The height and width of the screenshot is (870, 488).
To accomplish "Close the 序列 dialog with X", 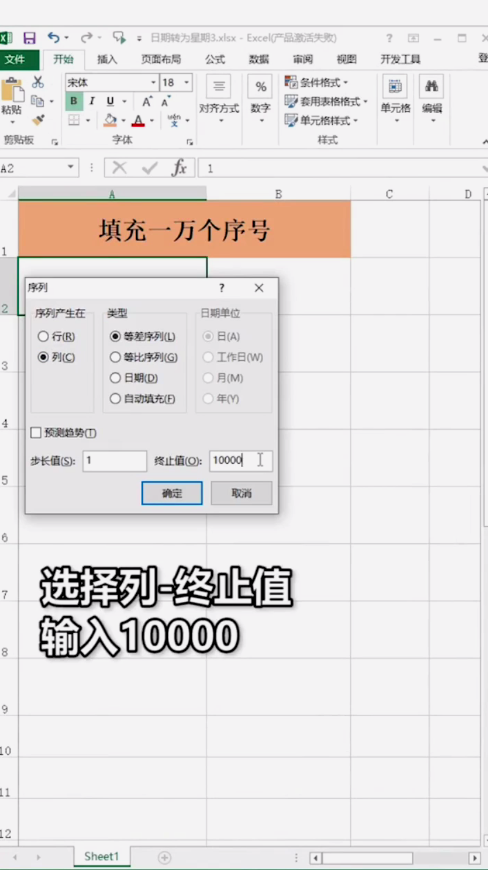I will coord(259,287).
